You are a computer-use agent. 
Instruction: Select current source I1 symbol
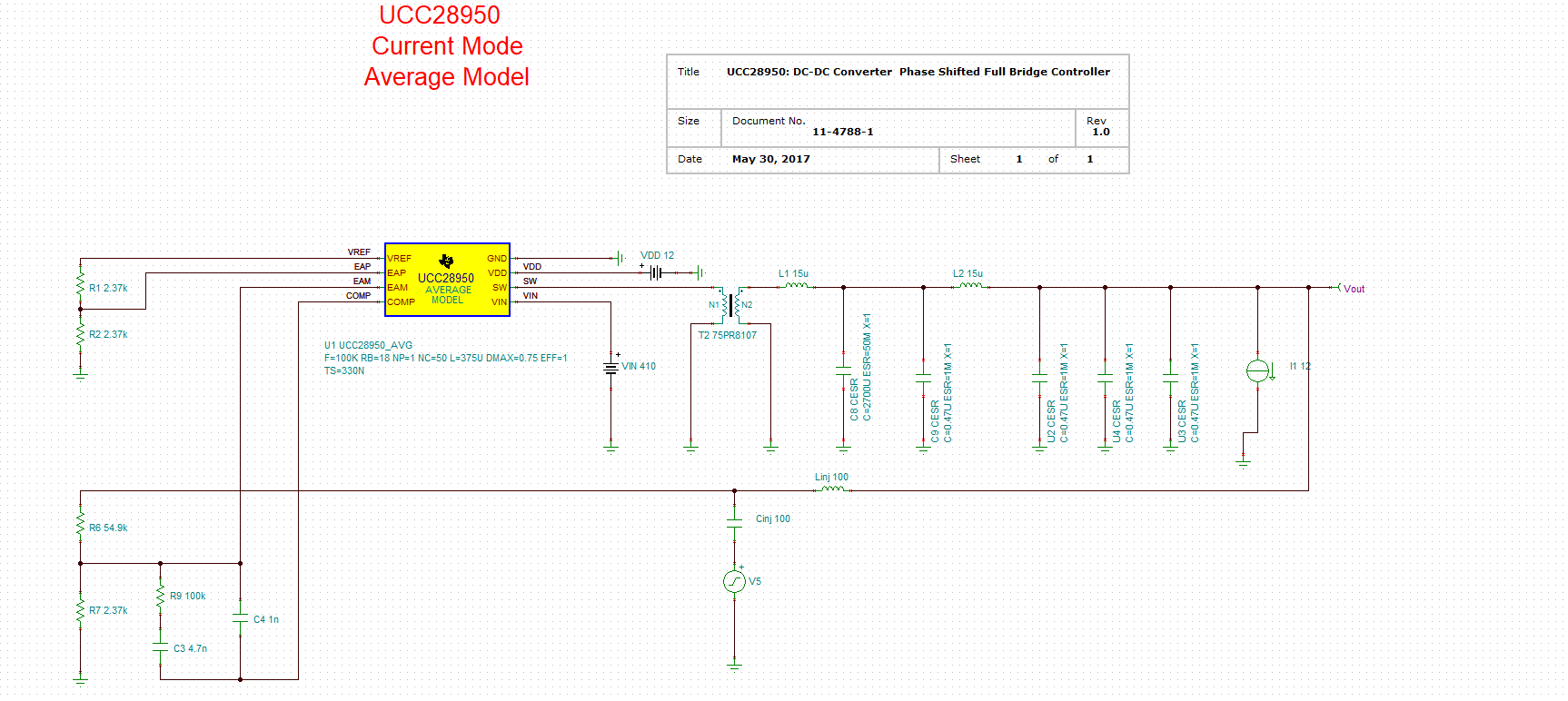pos(1258,370)
